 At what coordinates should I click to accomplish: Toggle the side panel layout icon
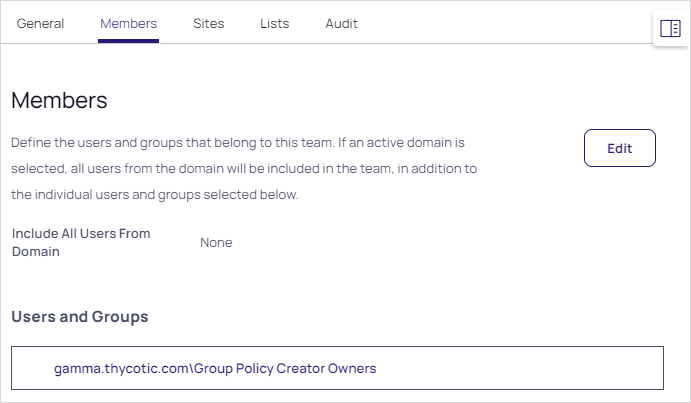click(x=670, y=28)
